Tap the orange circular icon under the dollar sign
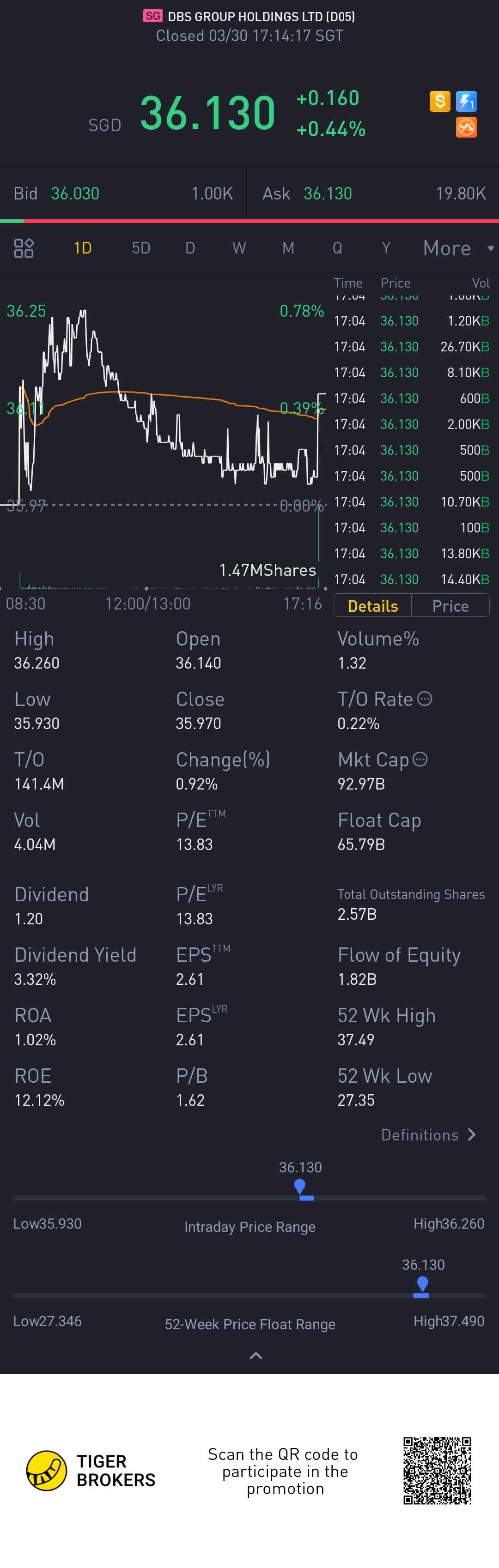The width and height of the screenshot is (499, 1568). pos(466,127)
